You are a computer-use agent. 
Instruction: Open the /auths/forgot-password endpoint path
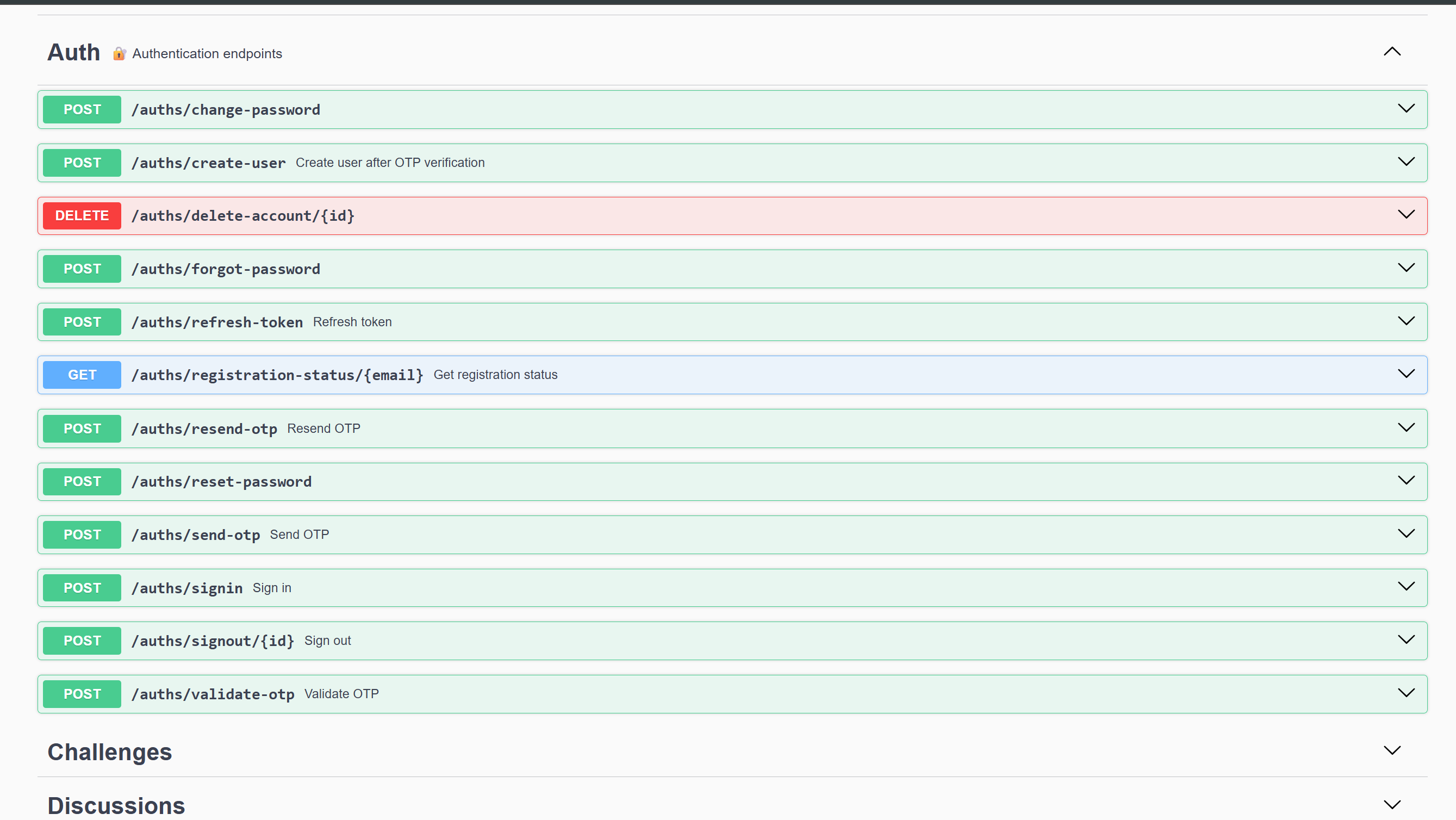point(226,269)
